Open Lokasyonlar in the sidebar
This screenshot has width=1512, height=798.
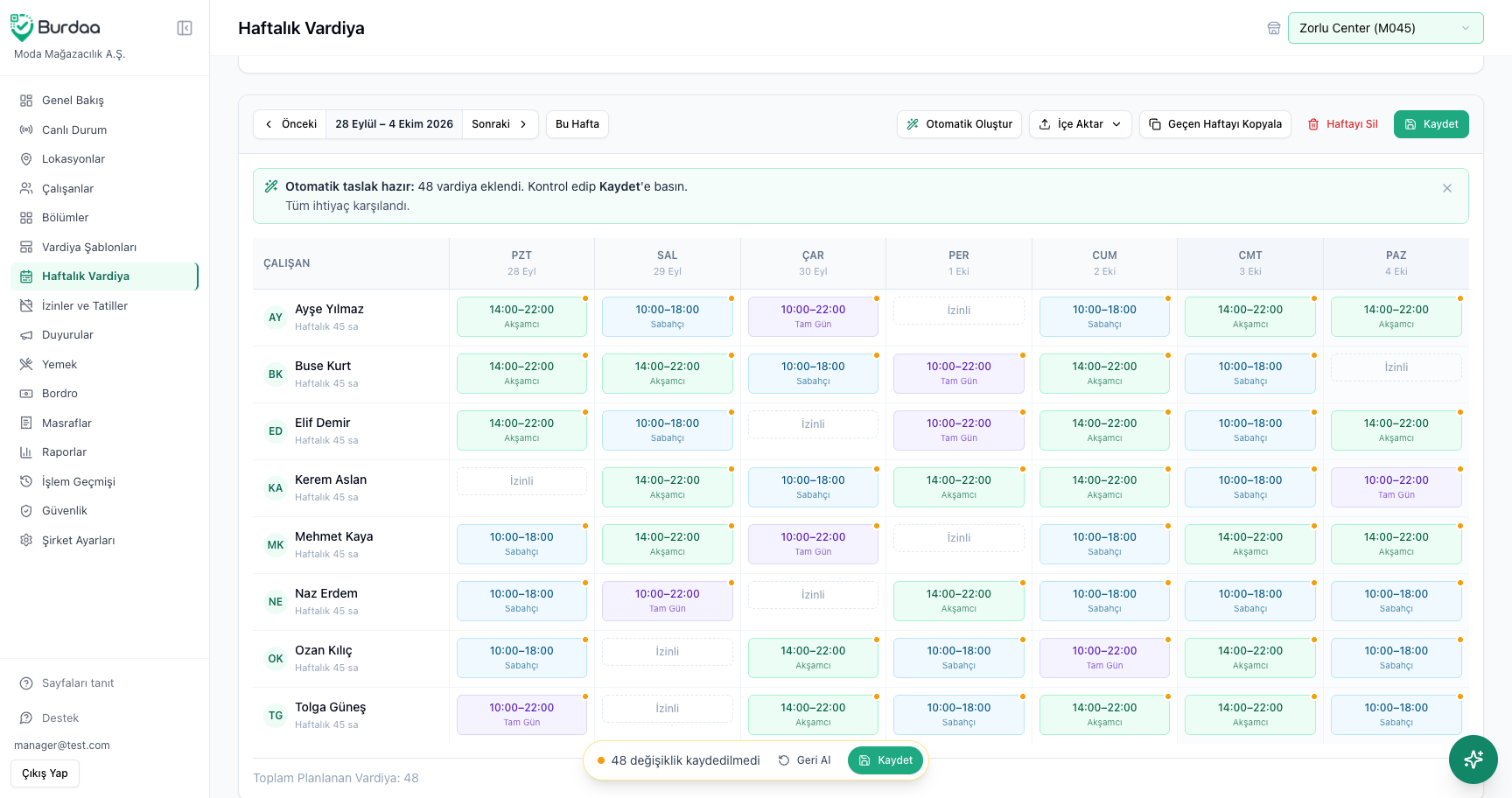105,159
